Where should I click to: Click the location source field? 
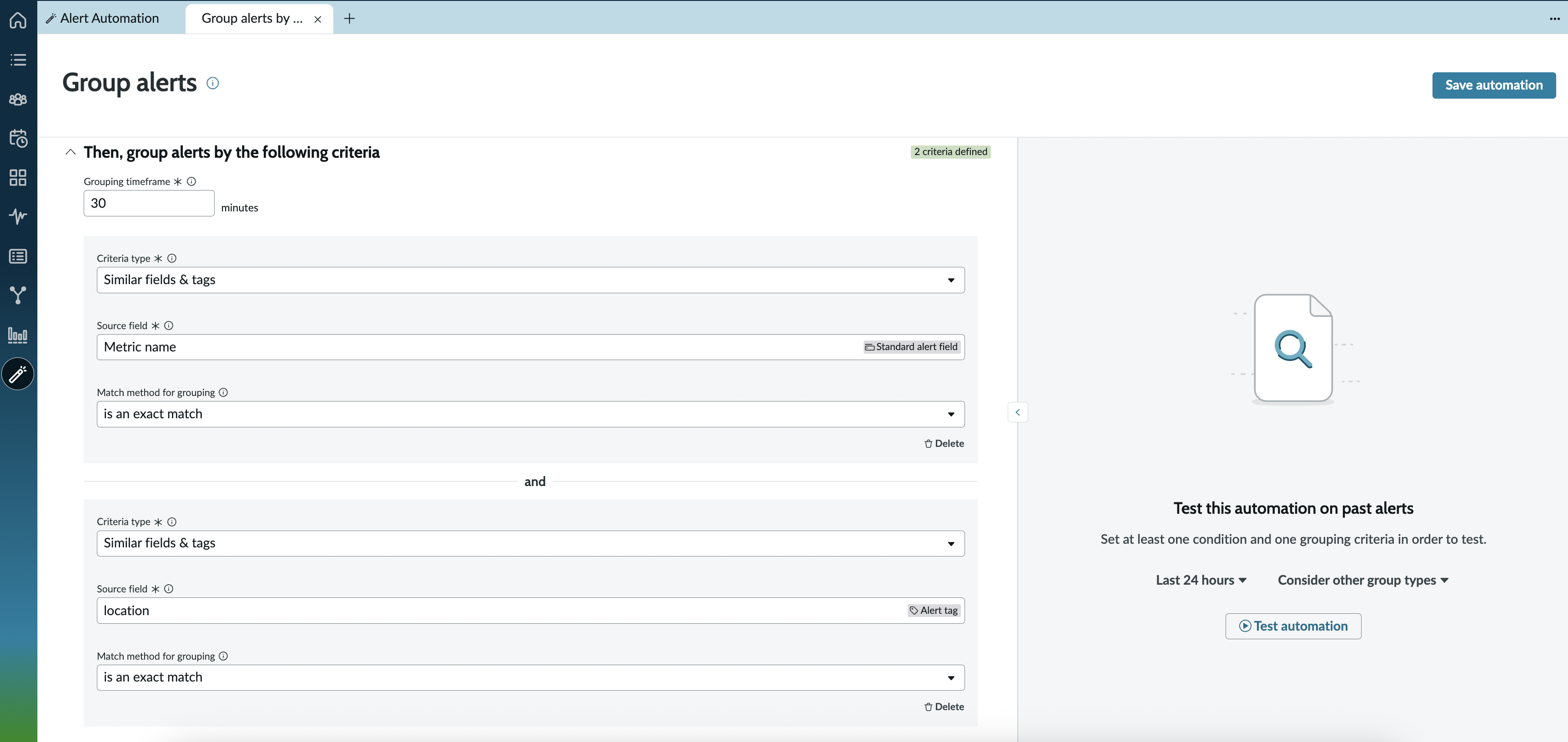click(531, 611)
